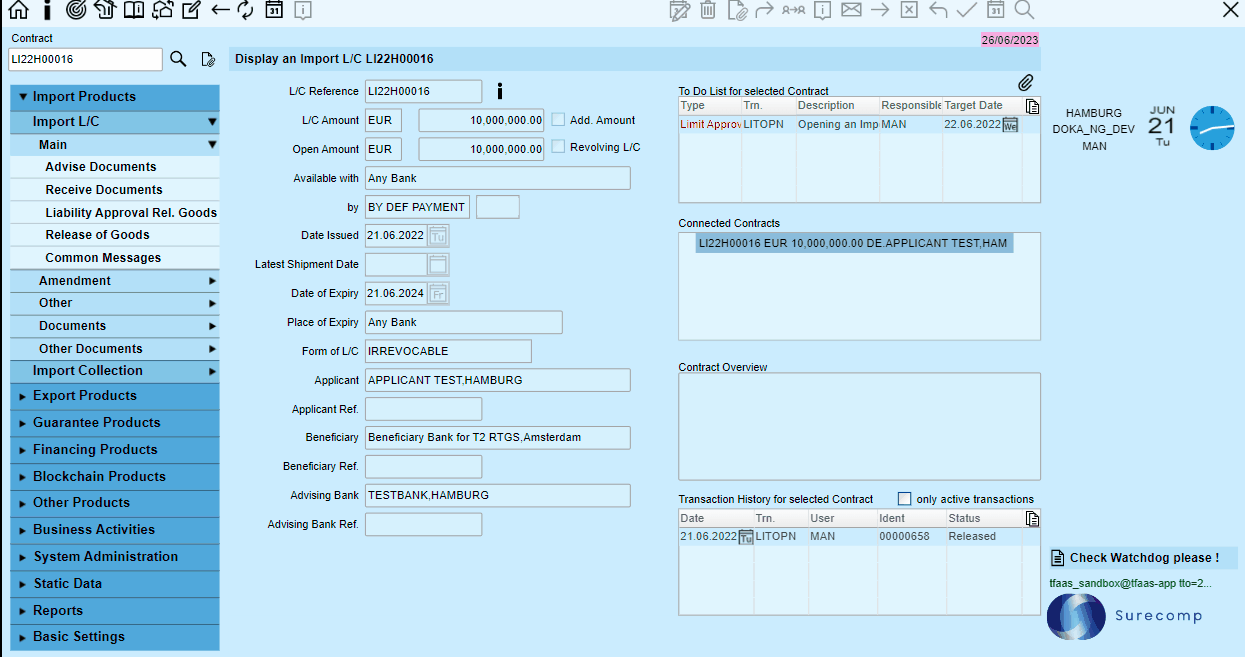Sort by Target Date column header

point(982,106)
